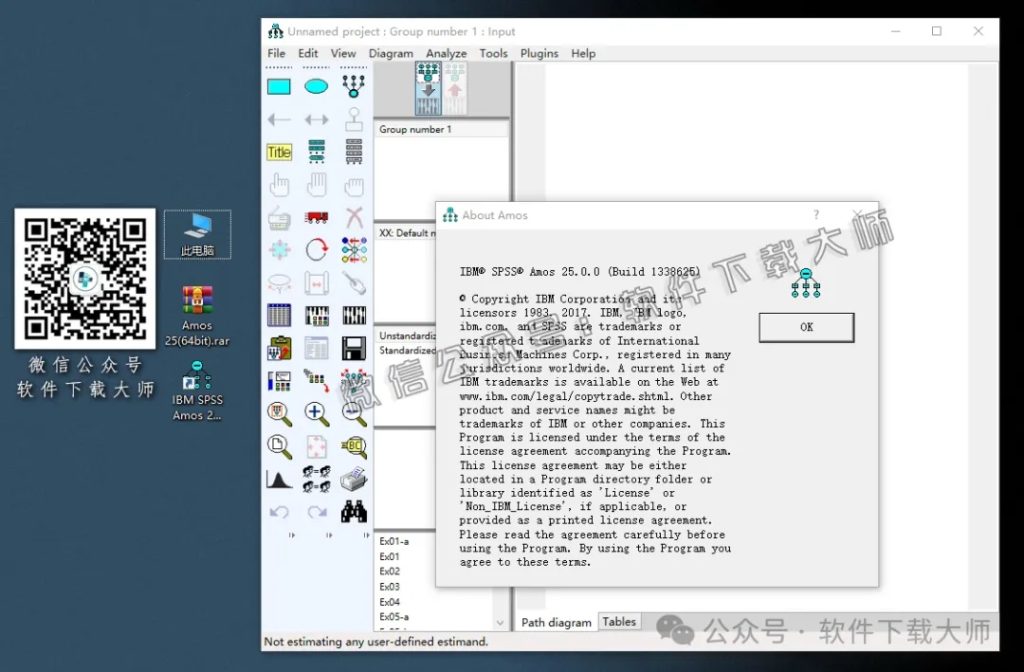This screenshot has height=672, width=1024.
Task: Choose the single-headed path arrow tool
Action: 279,119
